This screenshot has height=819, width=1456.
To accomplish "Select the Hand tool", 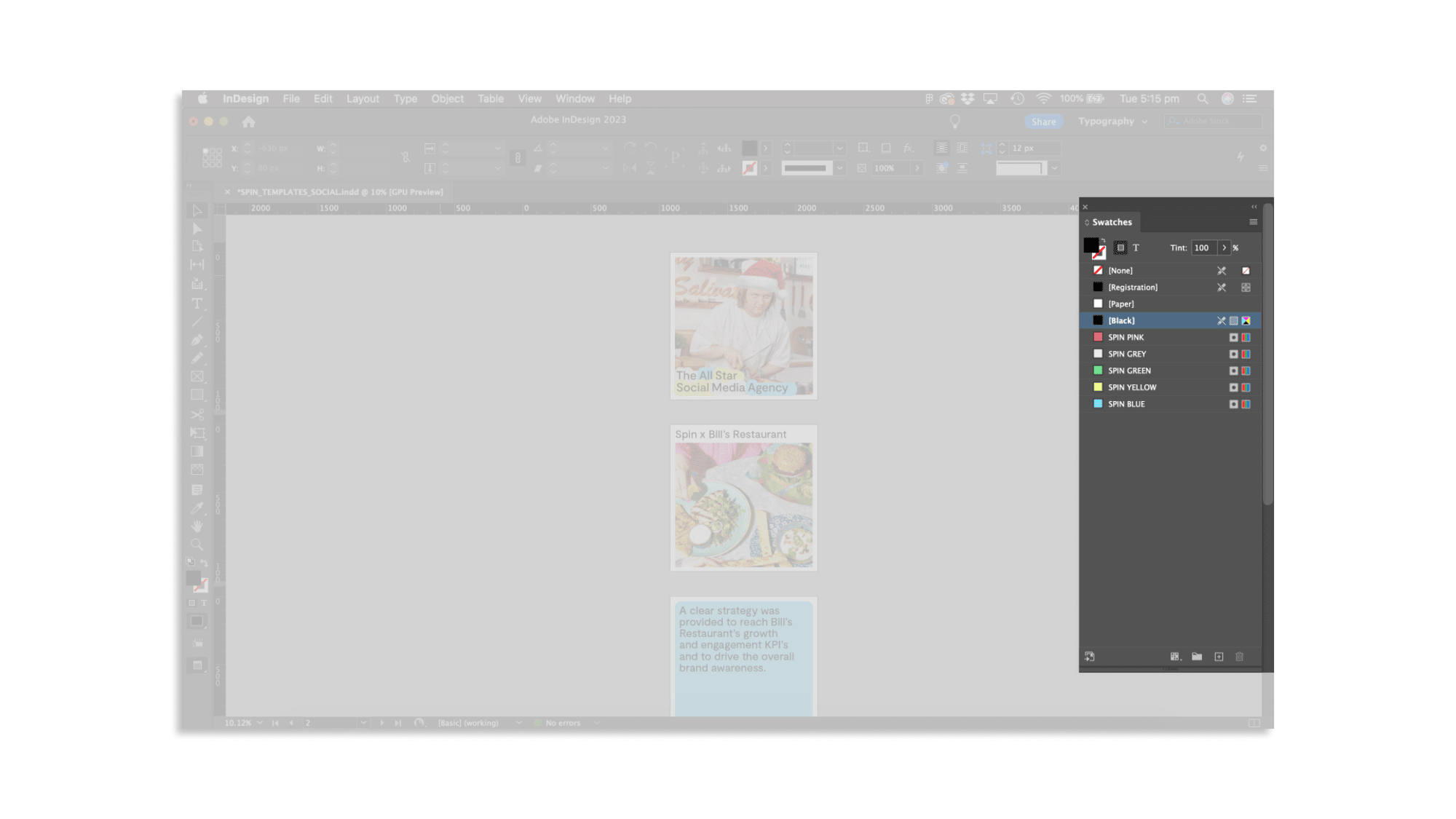I will (x=197, y=526).
